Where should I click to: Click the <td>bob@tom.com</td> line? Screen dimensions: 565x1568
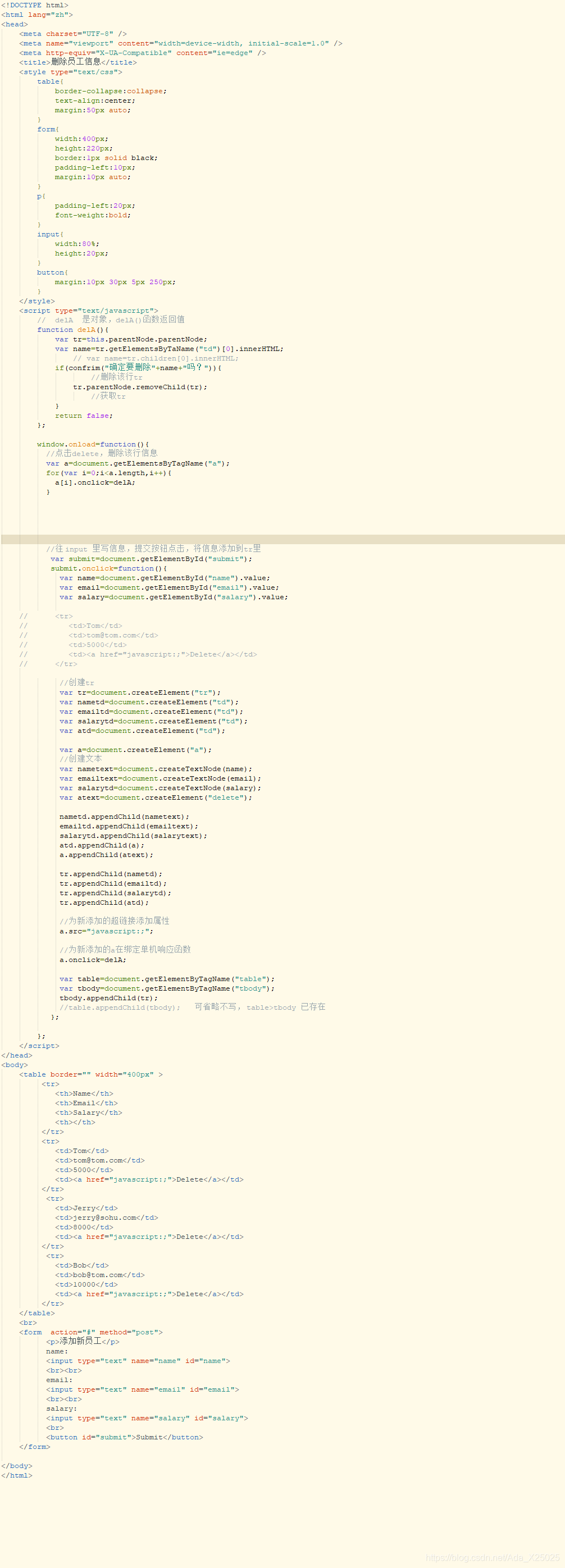[100, 1275]
